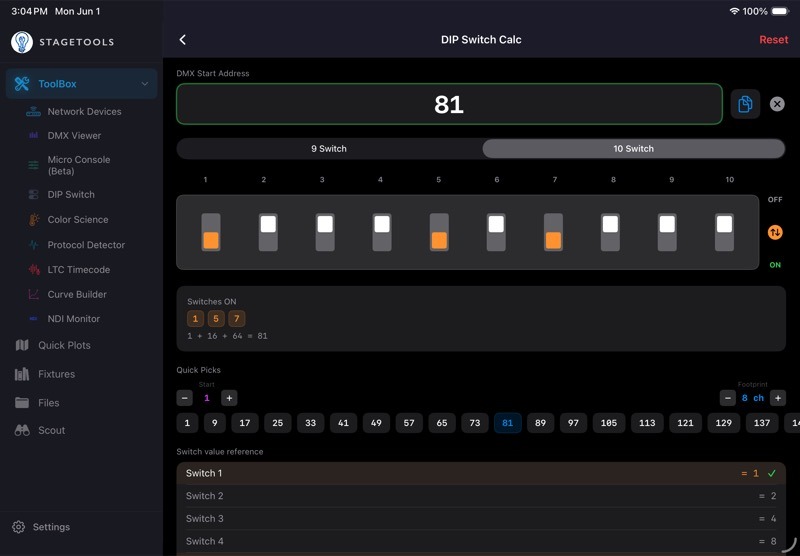Pick quick address 49
800x556 pixels.
(376, 423)
